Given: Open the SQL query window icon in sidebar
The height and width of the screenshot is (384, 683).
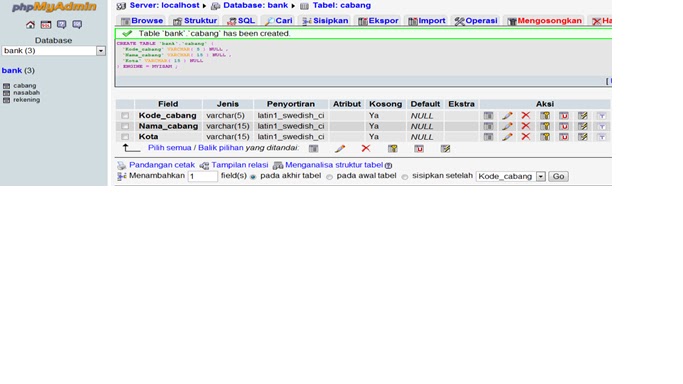Looking at the screenshot, I should [x=46, y=25].
